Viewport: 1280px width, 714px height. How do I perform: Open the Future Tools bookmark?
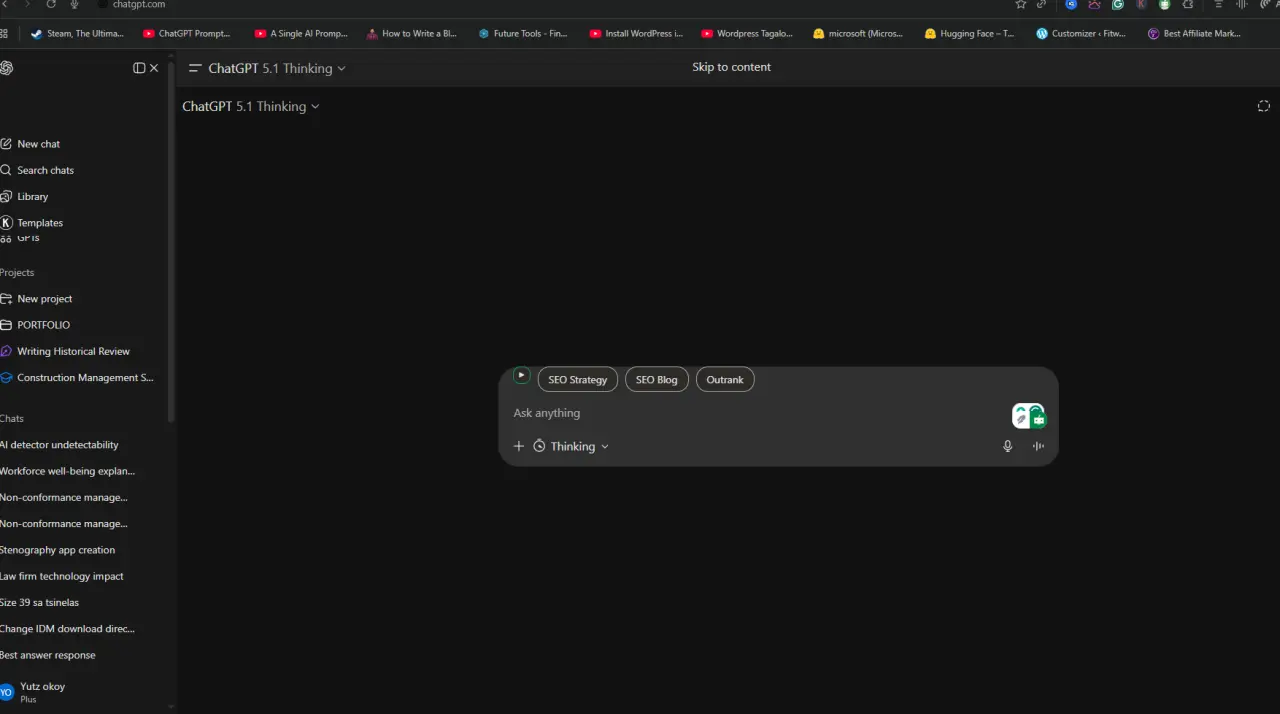coord(523,33)
